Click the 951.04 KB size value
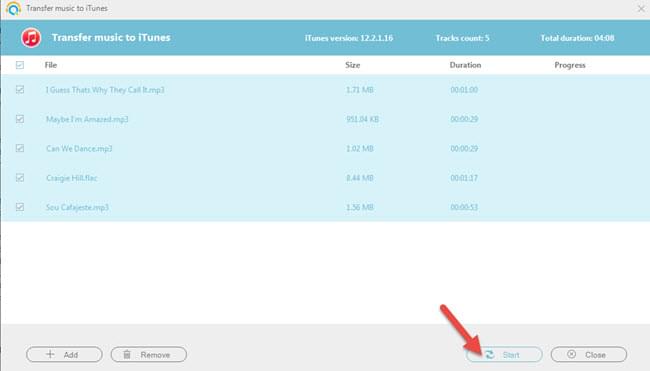The image size is (650, 371). coord(362,119)
